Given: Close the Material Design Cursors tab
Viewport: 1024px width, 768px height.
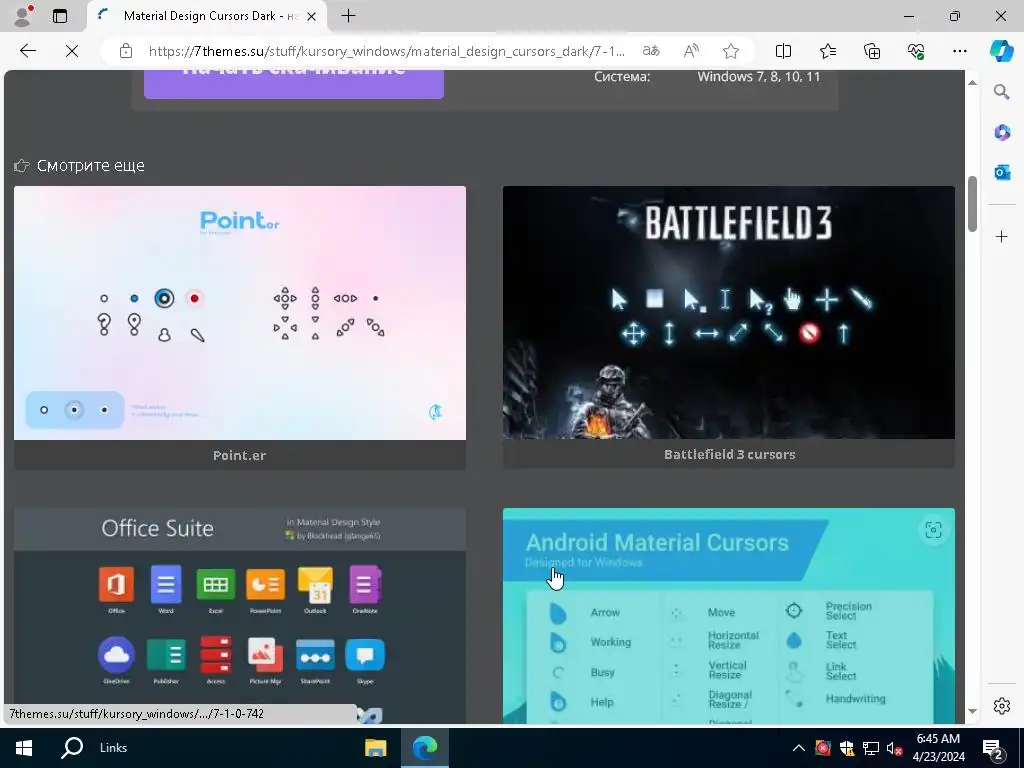Looking at the screenshot, I should [x=312, y=16].
